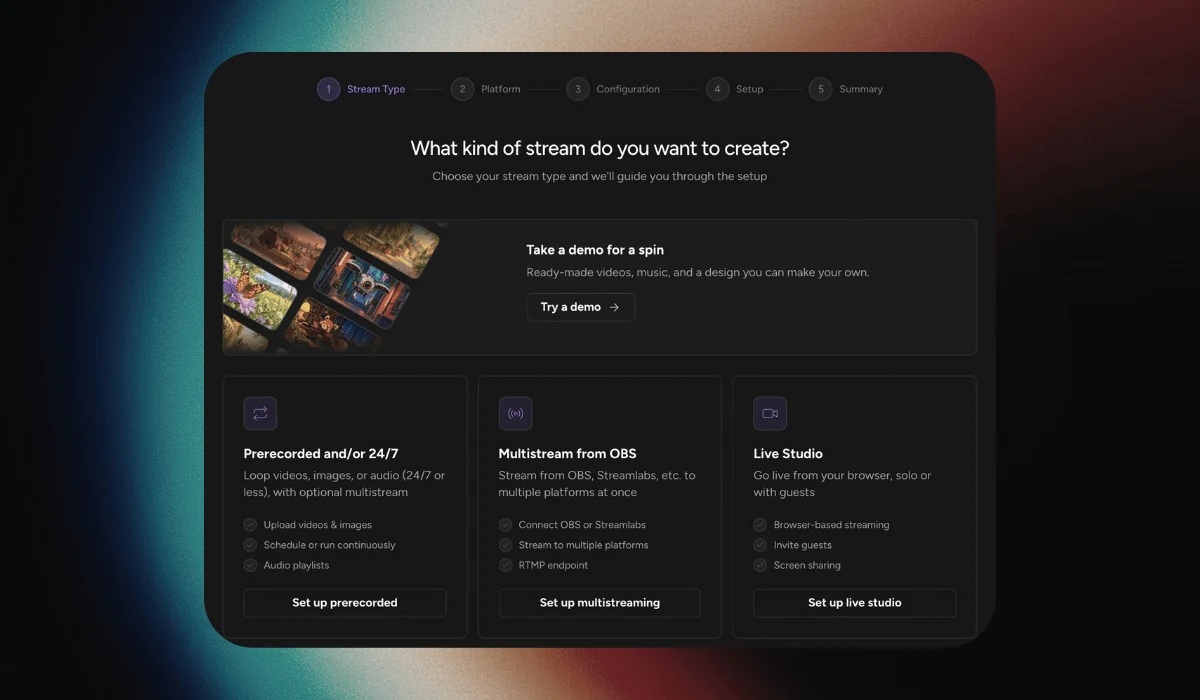Click check icon beside Invite guests
Screen dimensions: 1200x700
(x=761, y=545)
